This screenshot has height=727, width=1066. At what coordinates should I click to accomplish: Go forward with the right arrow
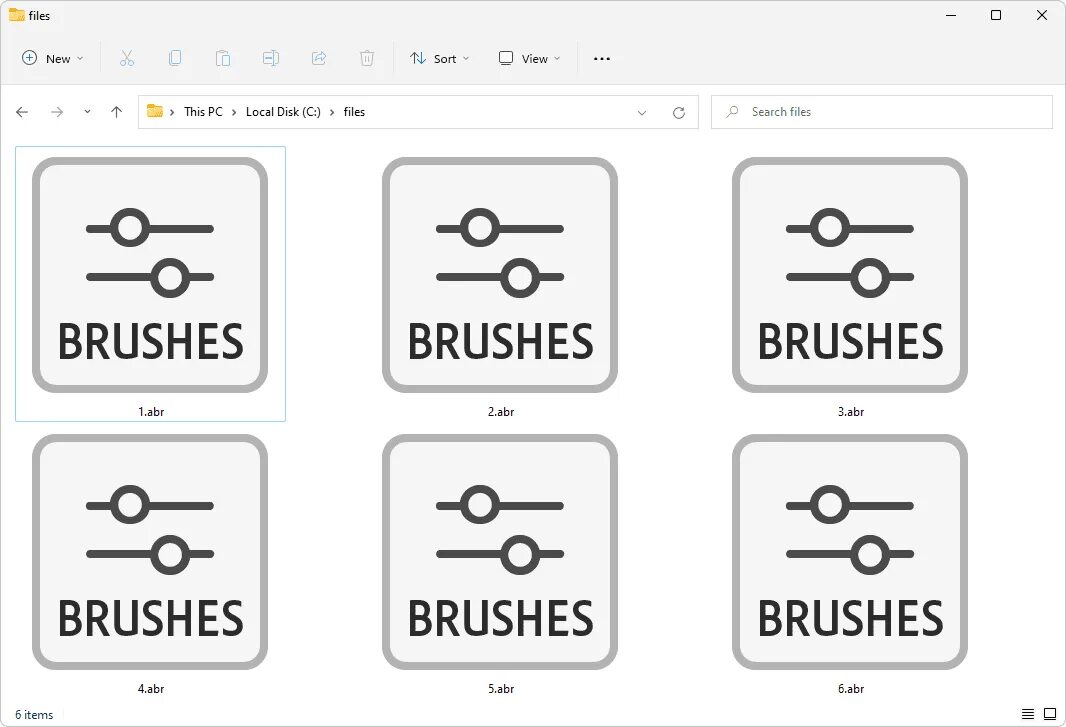[57, 112]
